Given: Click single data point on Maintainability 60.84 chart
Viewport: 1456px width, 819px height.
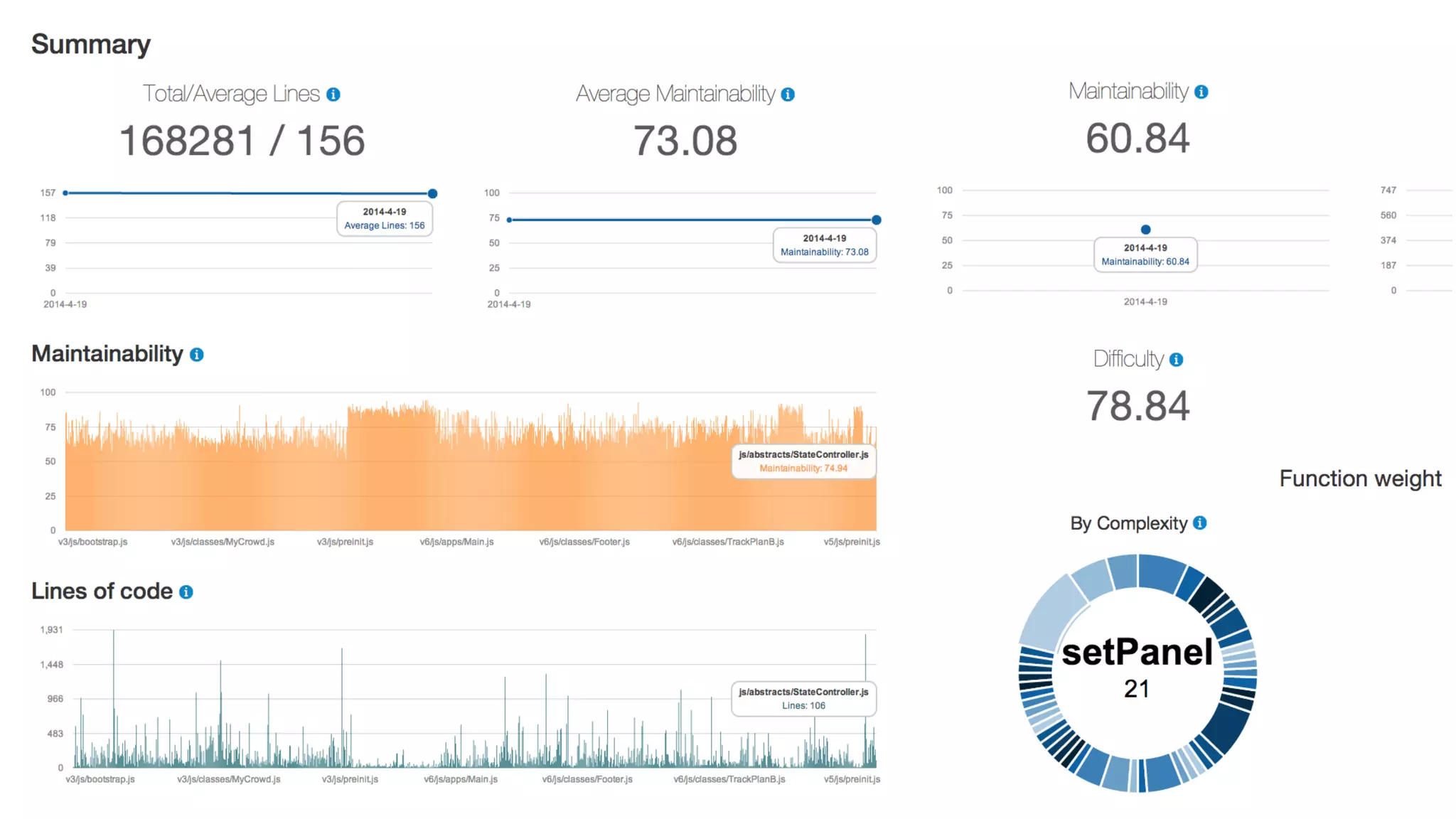Looking at the screenshot, I should [1145, 230].
